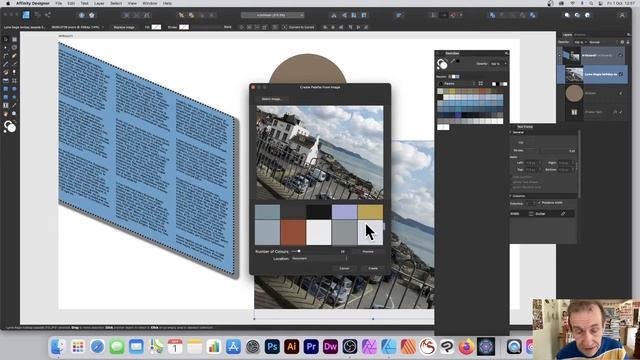This screenshot has height=360, width=640.
Task: Select the Move tool in the toolbox
Action: (6, 40)
